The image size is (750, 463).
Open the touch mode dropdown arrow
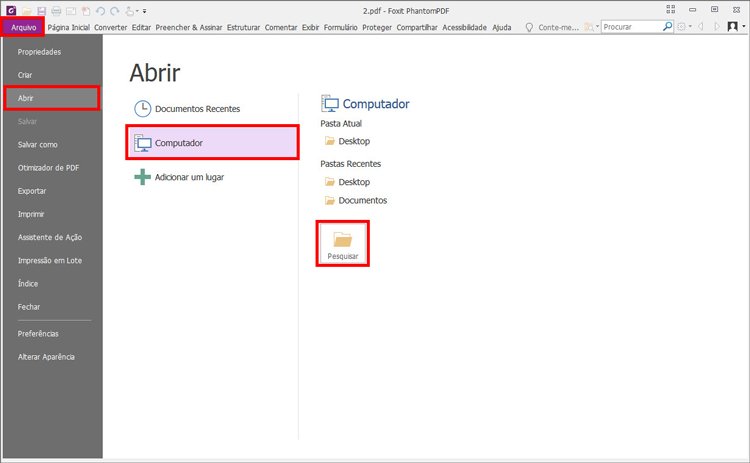point(137,11)
